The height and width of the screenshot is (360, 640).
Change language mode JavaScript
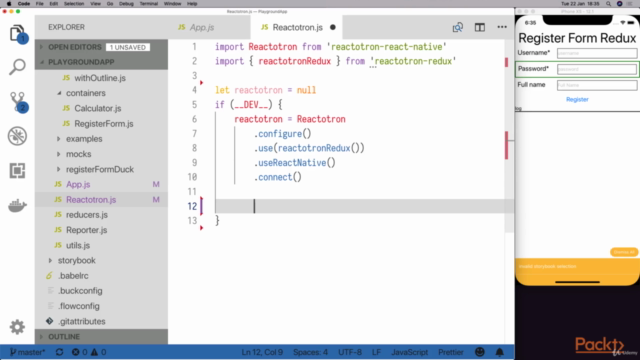(x=409, y=352)
